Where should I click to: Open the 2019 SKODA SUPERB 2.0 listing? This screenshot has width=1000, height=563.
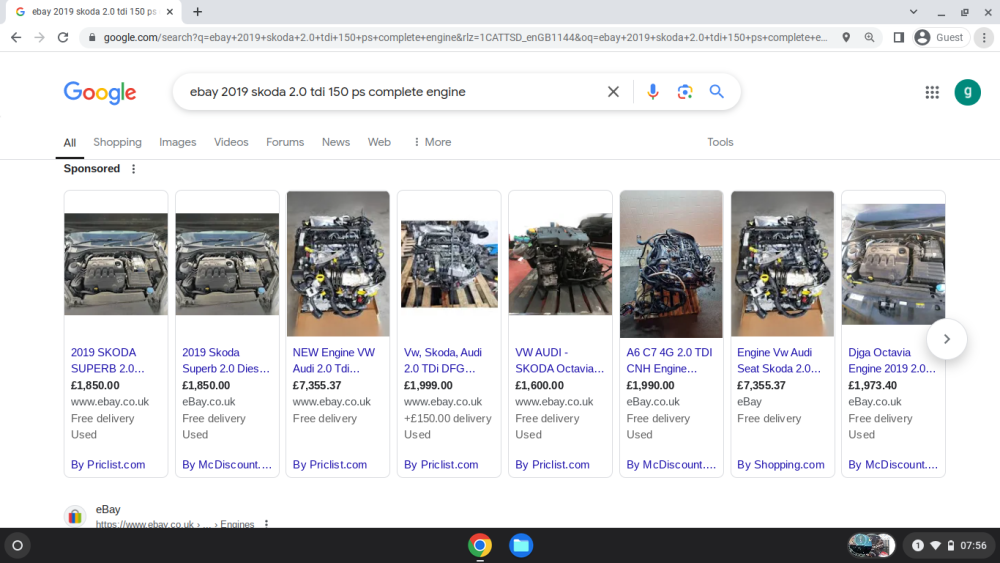coord(107,360)
